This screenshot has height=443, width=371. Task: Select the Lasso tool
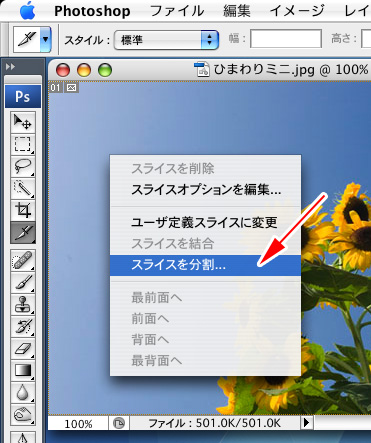pyautogui.click(x=23, y=166)
